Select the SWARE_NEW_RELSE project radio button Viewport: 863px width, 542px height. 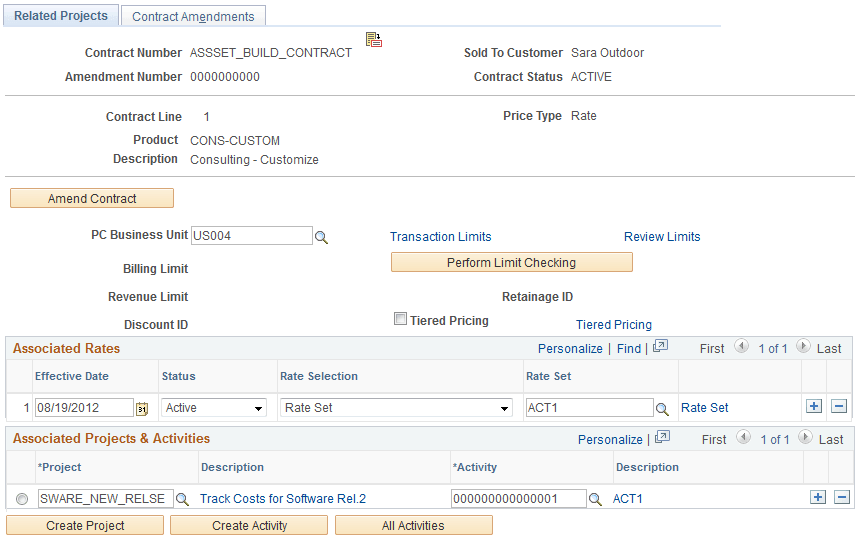pos(22,499)
